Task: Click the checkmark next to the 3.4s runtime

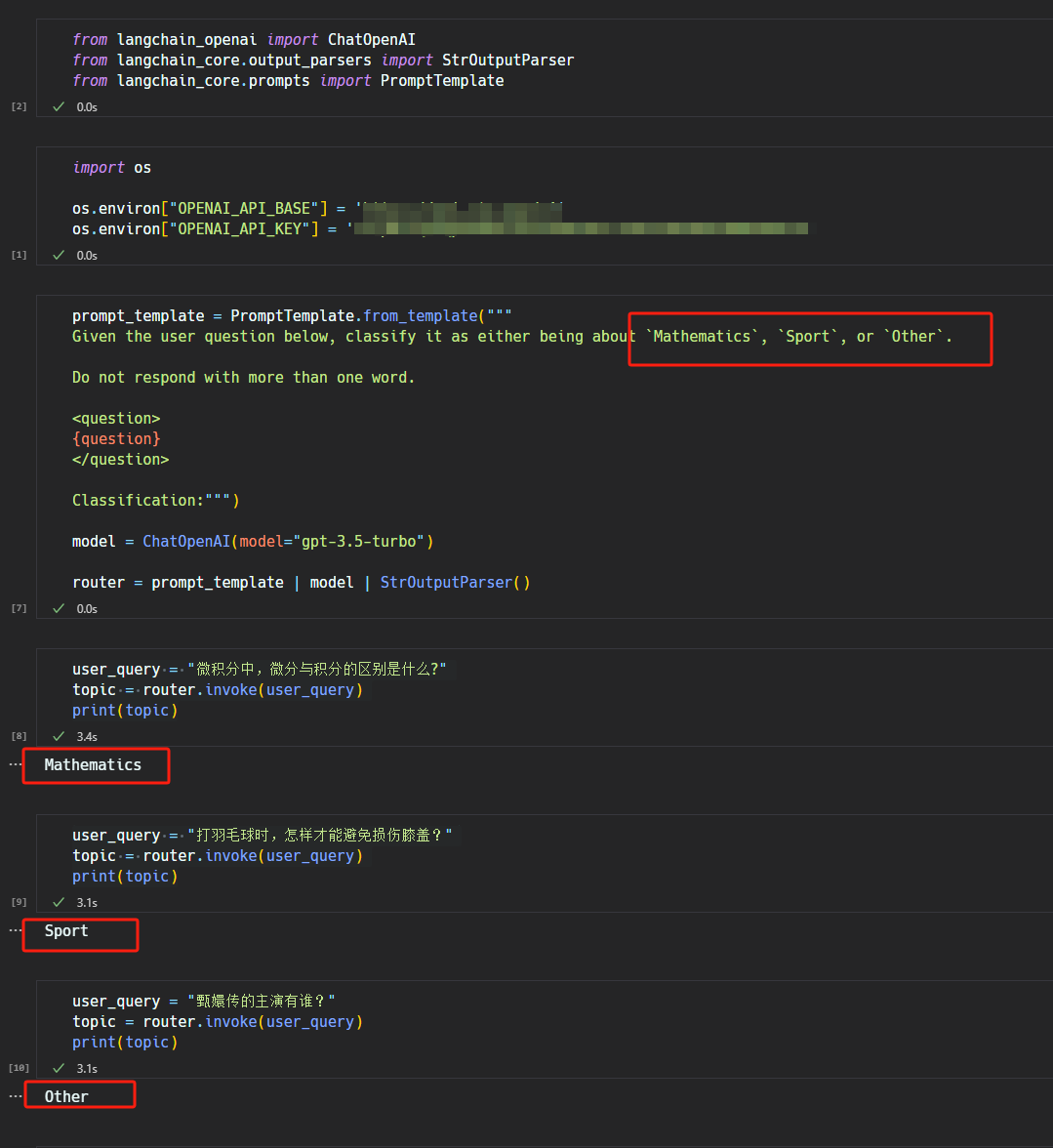Action: pos(58,736)
